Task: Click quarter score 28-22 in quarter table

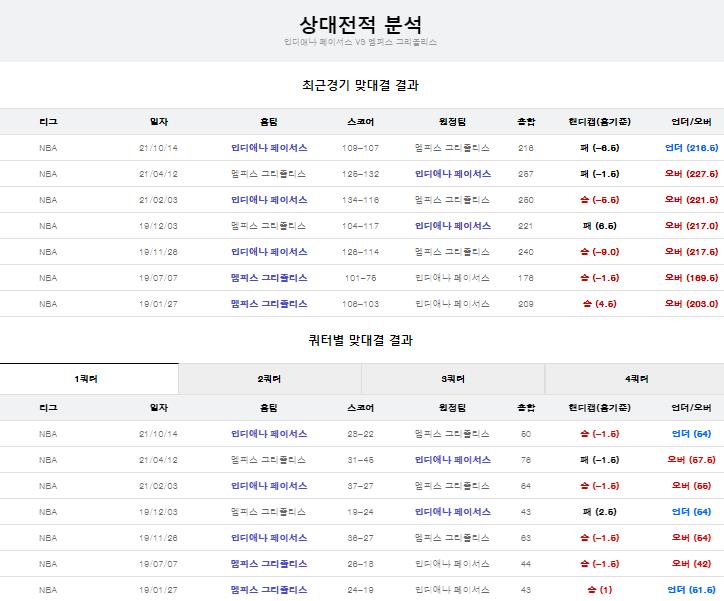Action: pyautogui.click(x=360, y=434)
